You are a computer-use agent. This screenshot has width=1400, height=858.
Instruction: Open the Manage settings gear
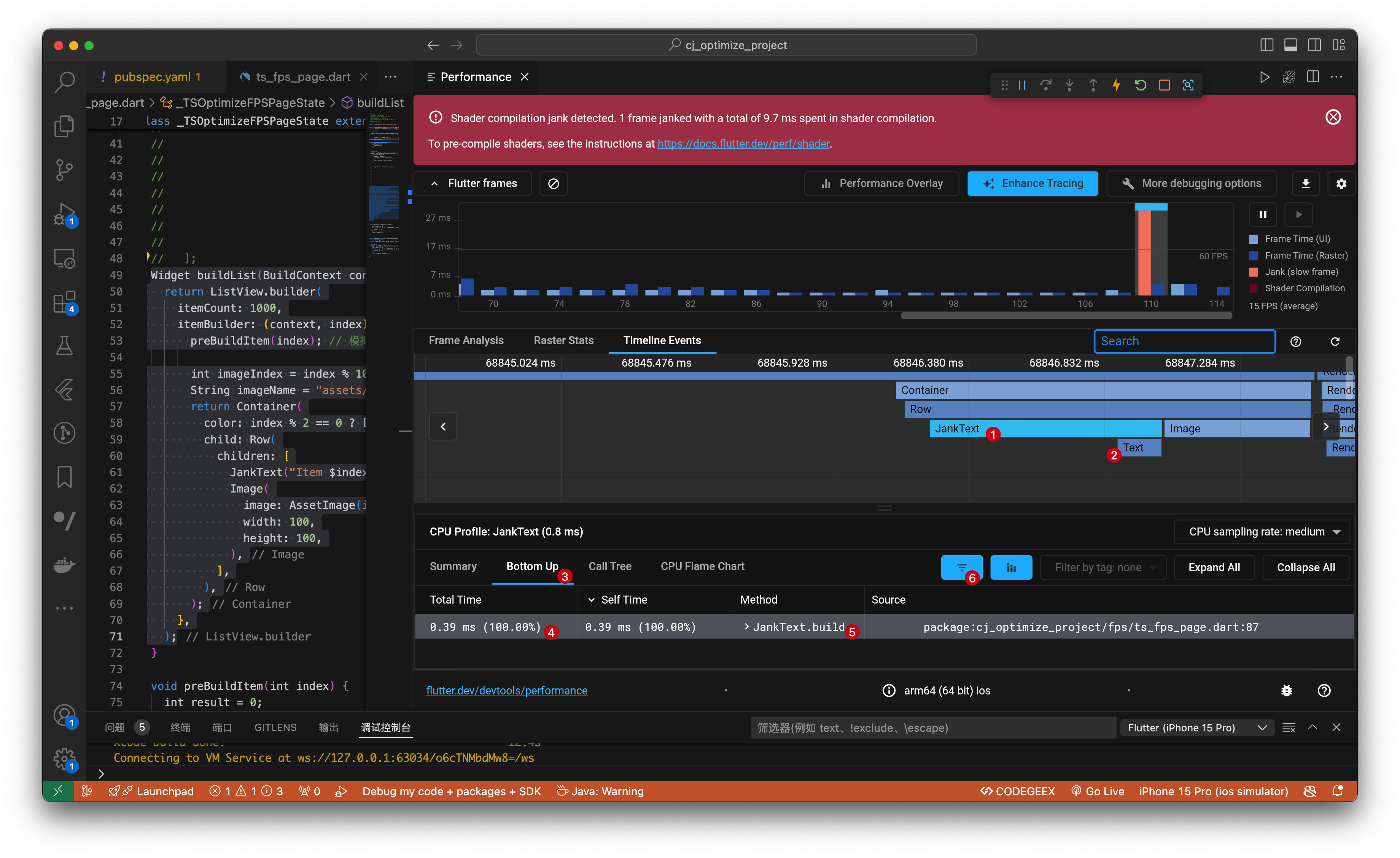[64, 759]
